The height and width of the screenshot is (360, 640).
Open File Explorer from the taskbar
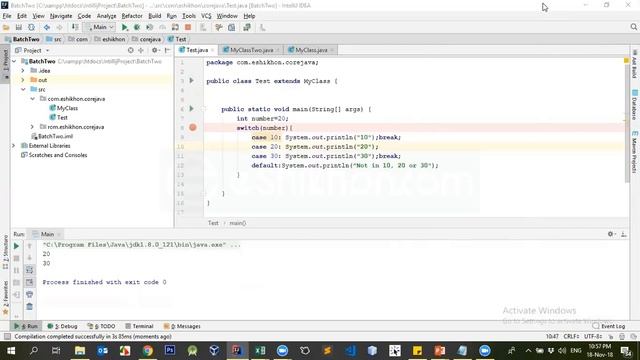[x=80, y=350]
